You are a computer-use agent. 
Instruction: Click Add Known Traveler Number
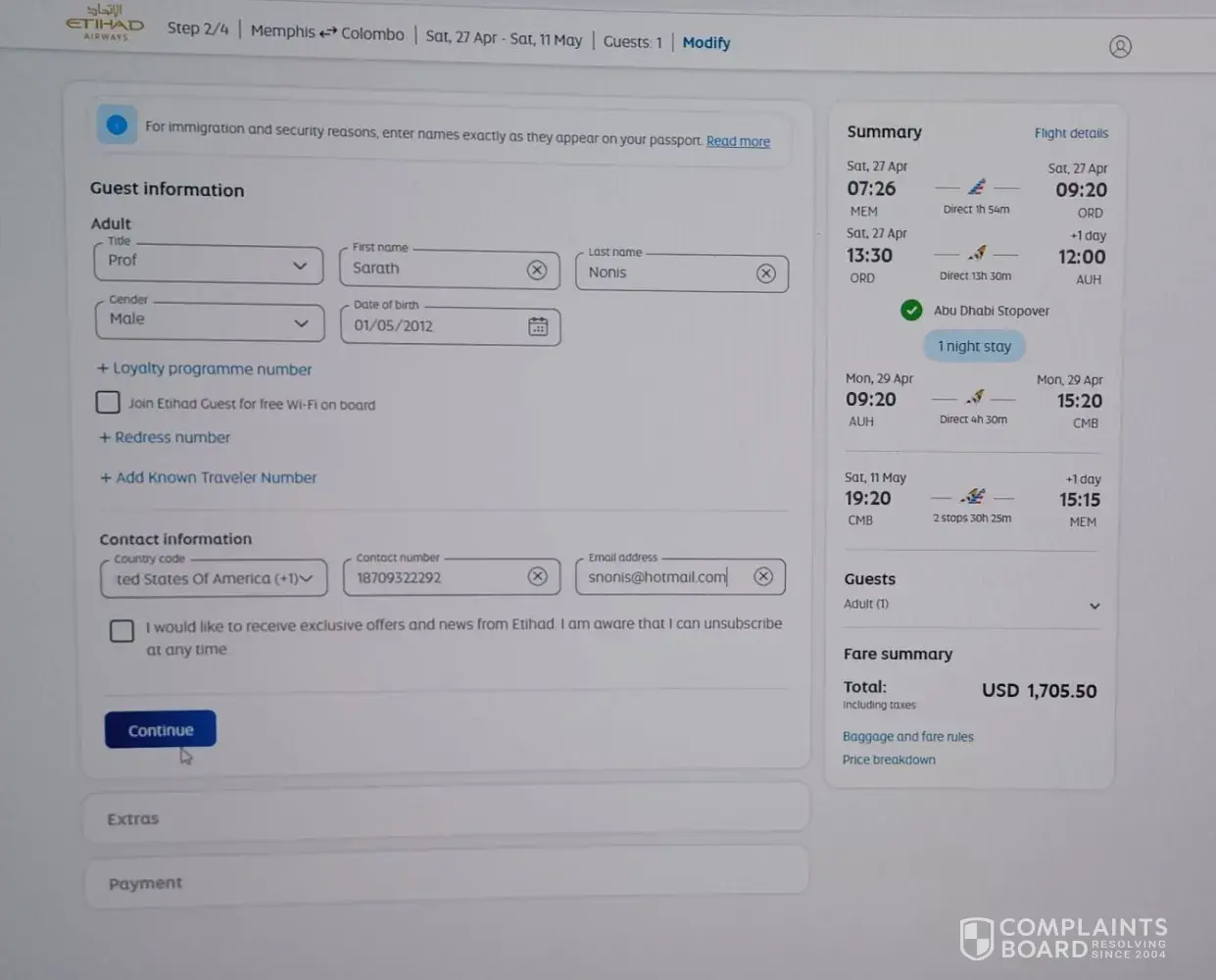(x=208, y=477)
